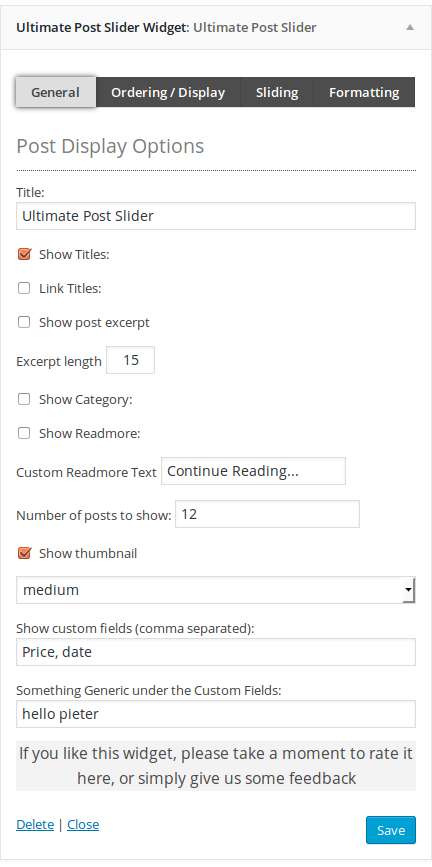Click the Show custom fields input
Image resolution: width=432 pixels, height=867 pixels.
point(216,652)
